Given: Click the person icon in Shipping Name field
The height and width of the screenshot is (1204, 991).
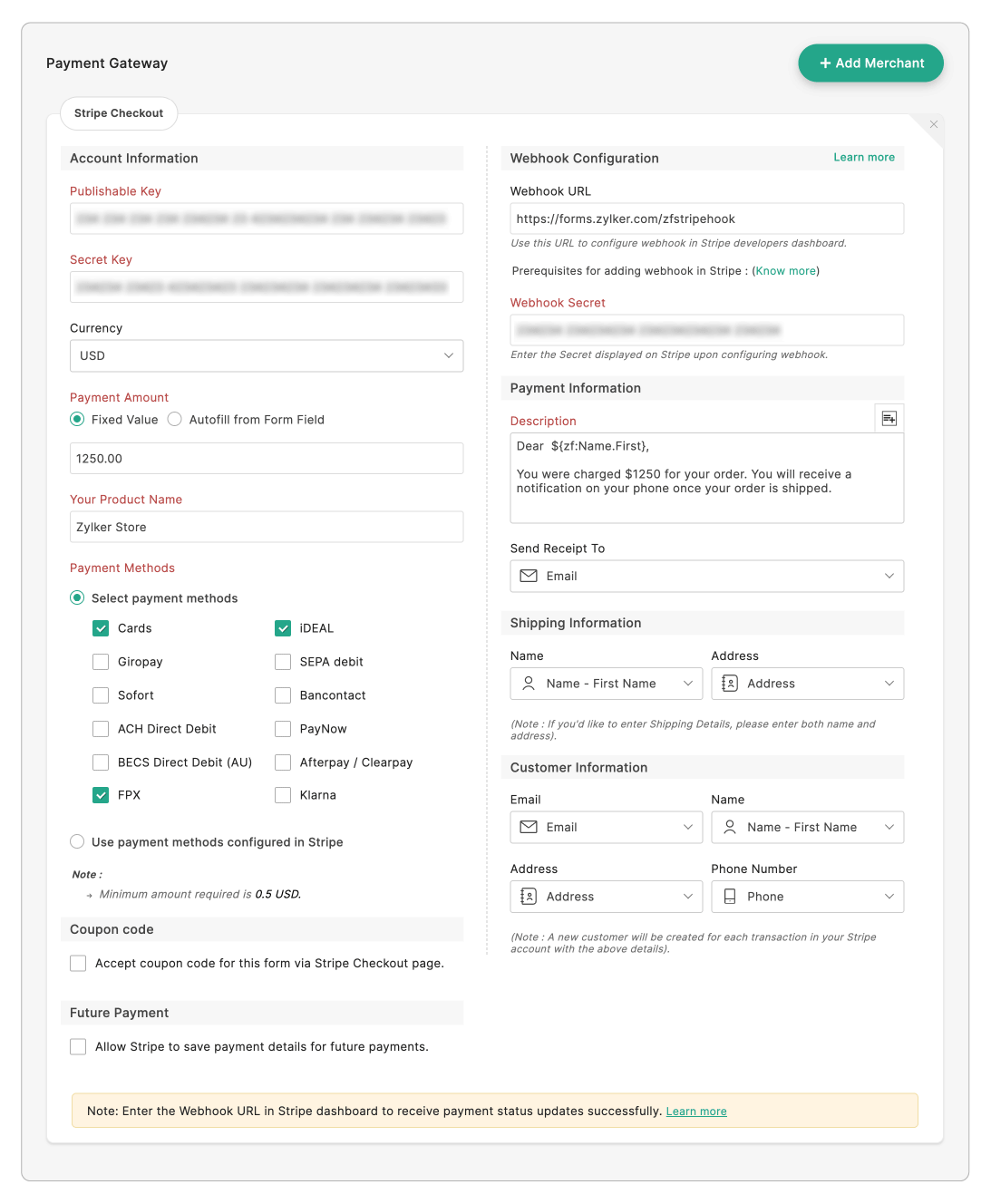Looking at the screenshot, I should [529, 684].
